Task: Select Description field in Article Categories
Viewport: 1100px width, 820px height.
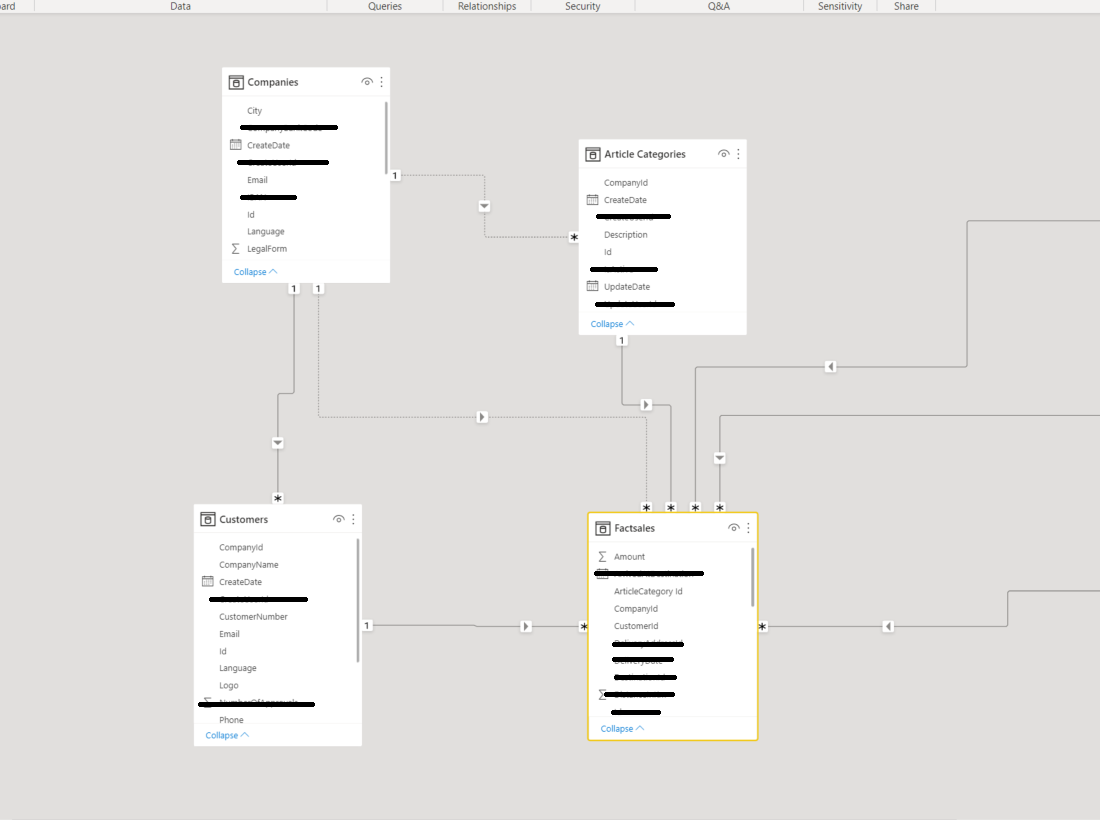Action: (x=626, y=234)
